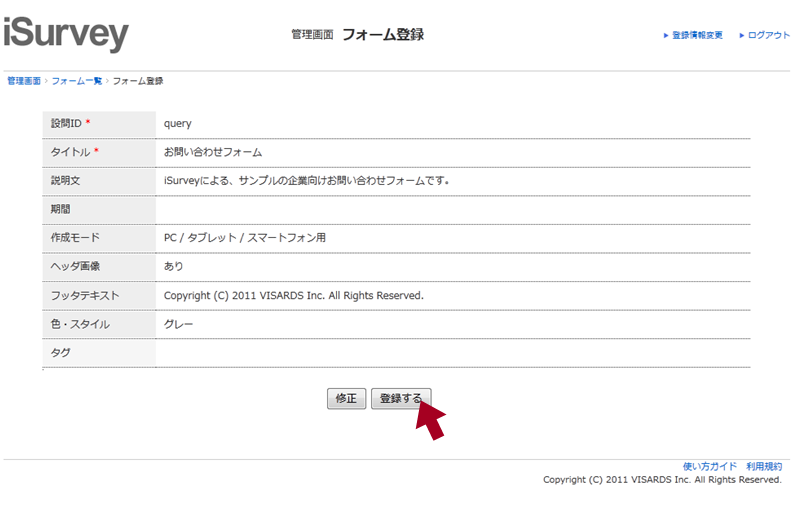This screenshot has height=506, width=801.
Task: Click the iSurvey logo
Action: tap(66, 35)
